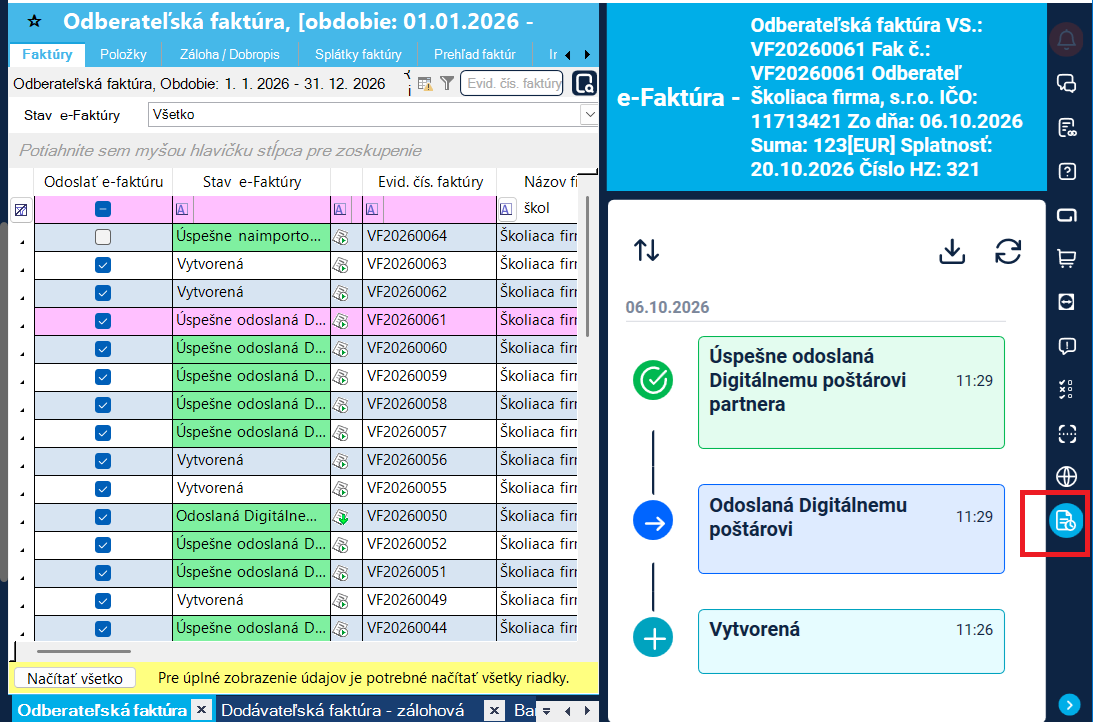This screenshot has width=1093, height=722.
Task: Open filter condition for Evid. čís. faktúry column
Action: click(372, 209)
